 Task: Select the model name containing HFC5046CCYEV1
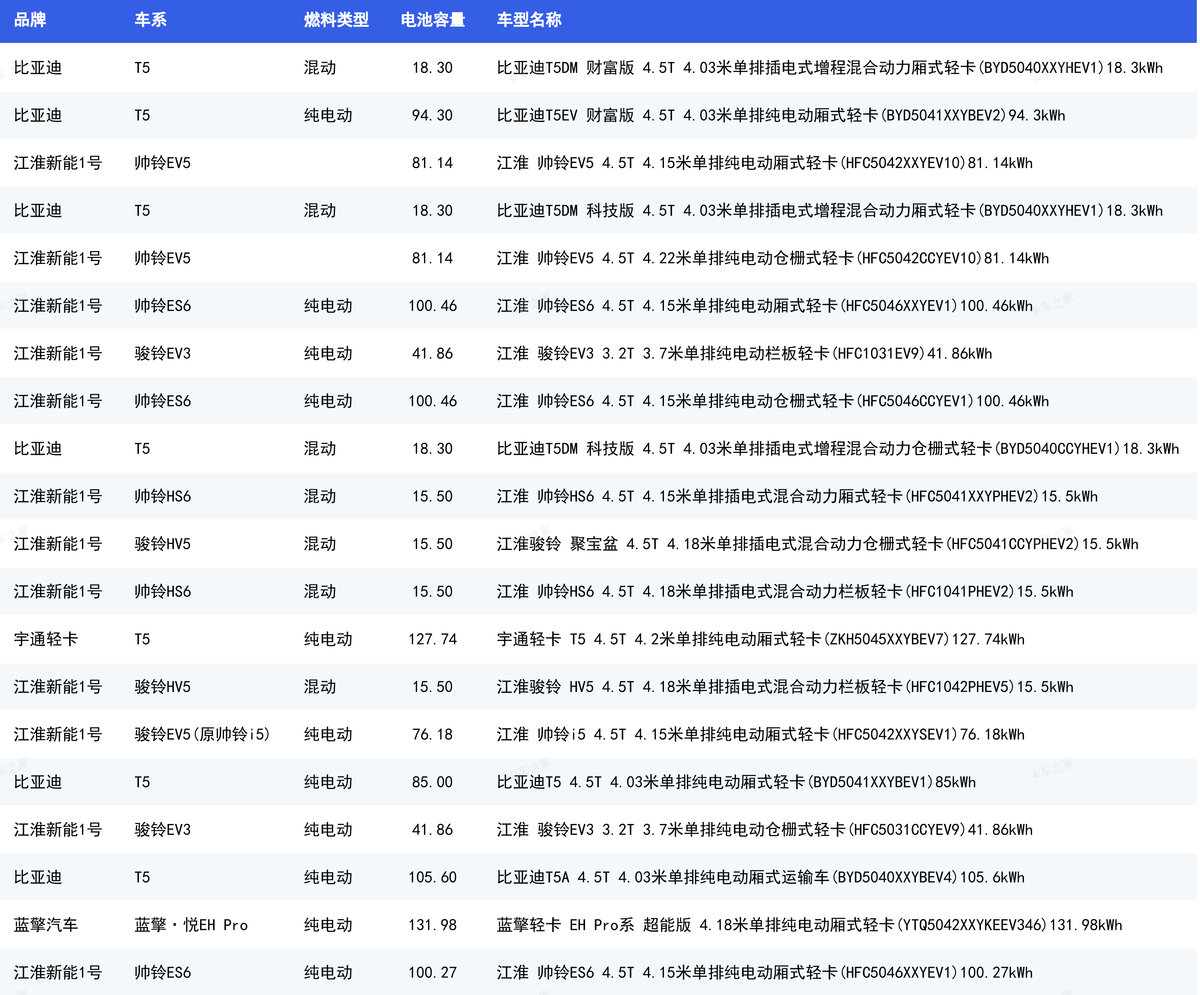(x=773, y=401)
